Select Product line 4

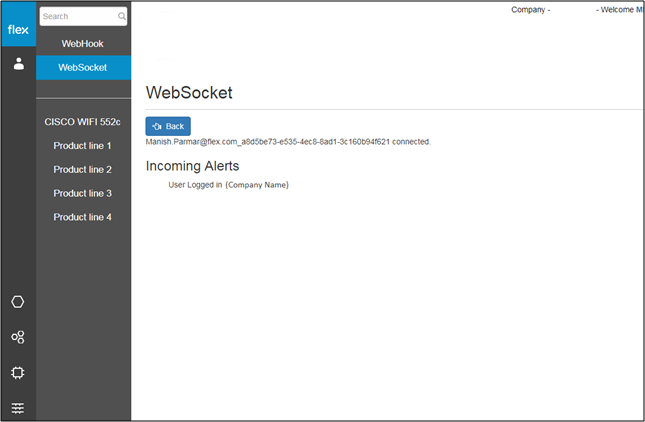(82, 217)
